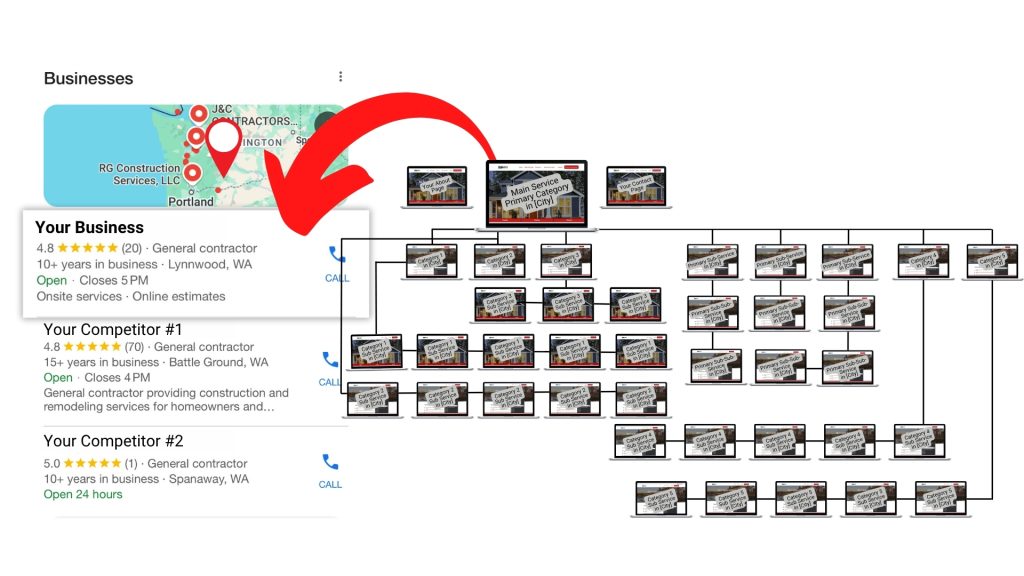Tap the call icon for Your Competitor #2

(x=330, y=462)
